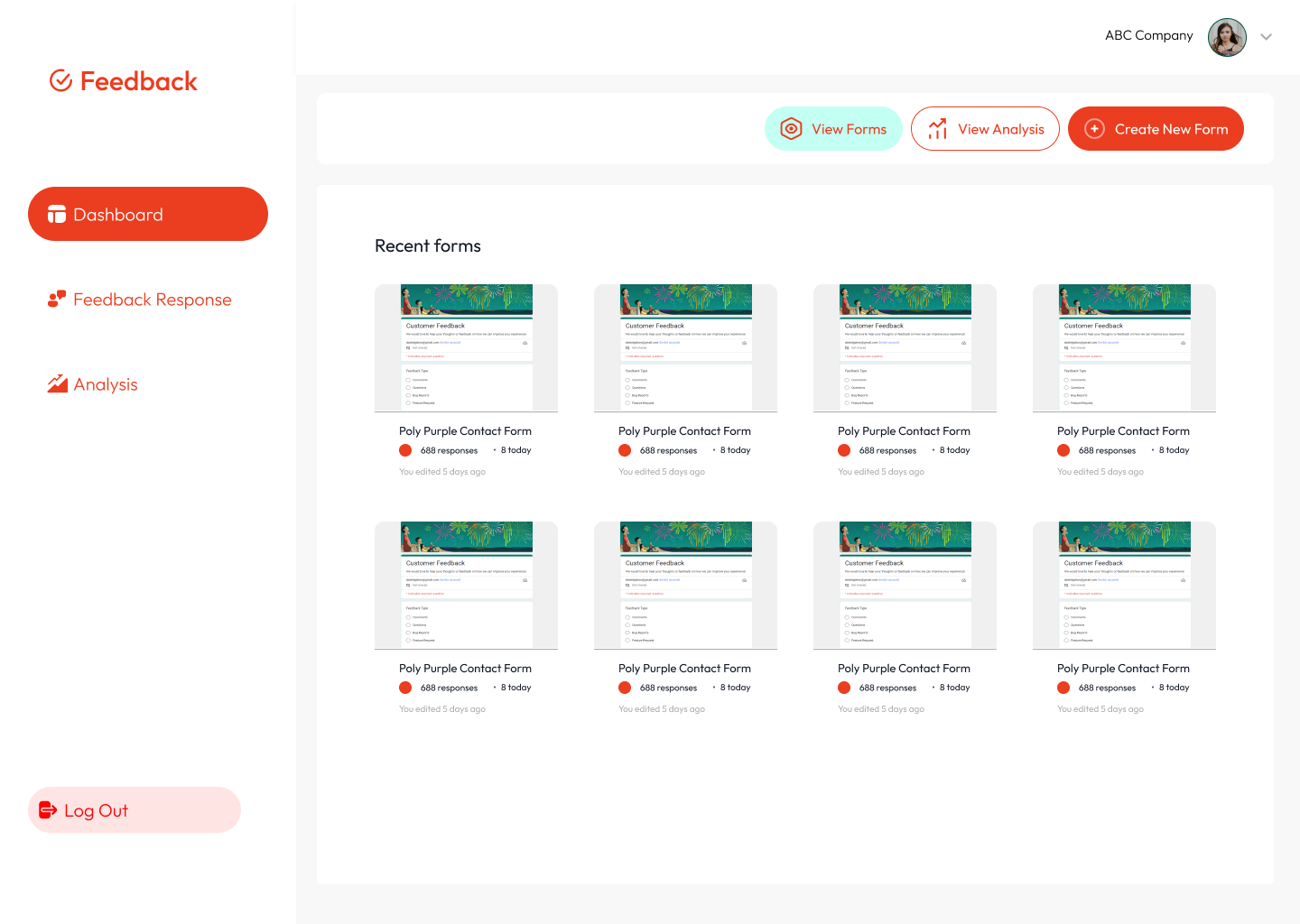Viewport: 1300px width, 924px height.
Task: Click first top-row card title Poly Purple Contact Form
Action: pos(465,431)
